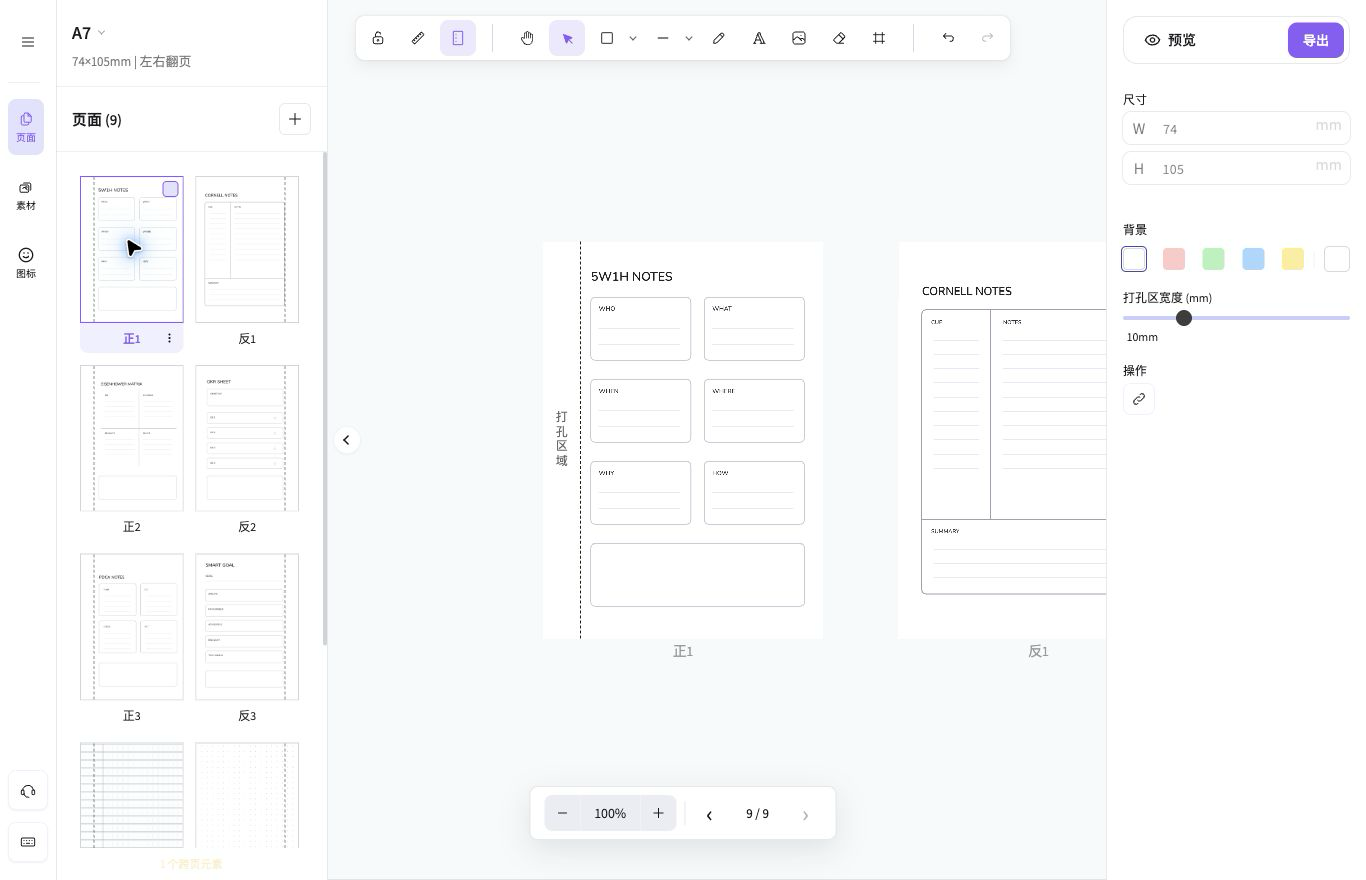This screenshot has width=1366, height=880.
Task: Select the hand pan tool
Action: click(x=527, y=38)
